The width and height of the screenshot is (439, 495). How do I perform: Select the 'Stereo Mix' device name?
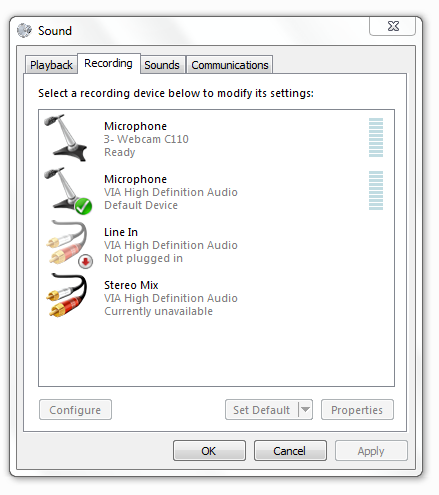tap(131, 285)
